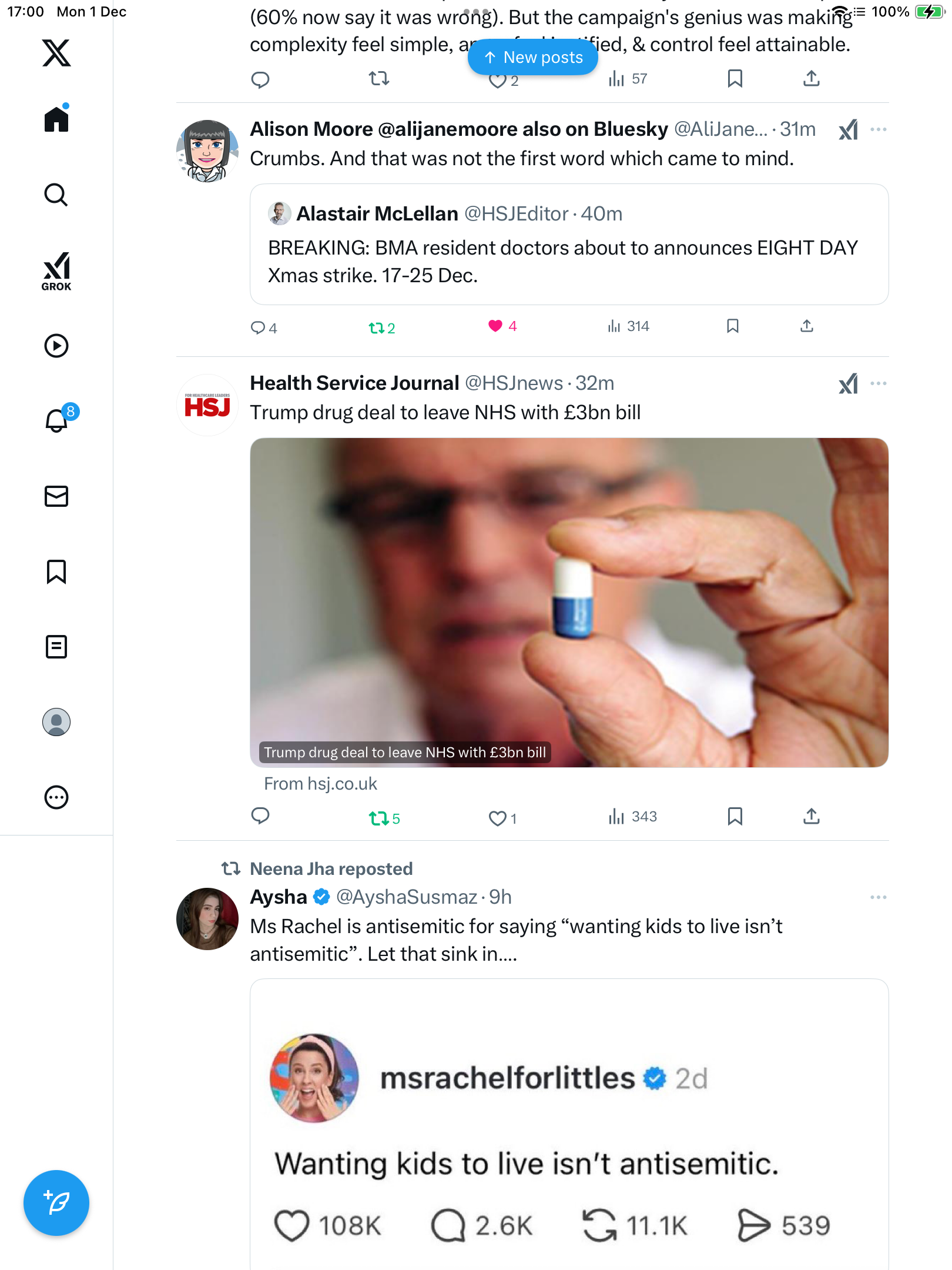Bookmark the Health Service Journal post

pyautogui.click(x=735, y=816)
